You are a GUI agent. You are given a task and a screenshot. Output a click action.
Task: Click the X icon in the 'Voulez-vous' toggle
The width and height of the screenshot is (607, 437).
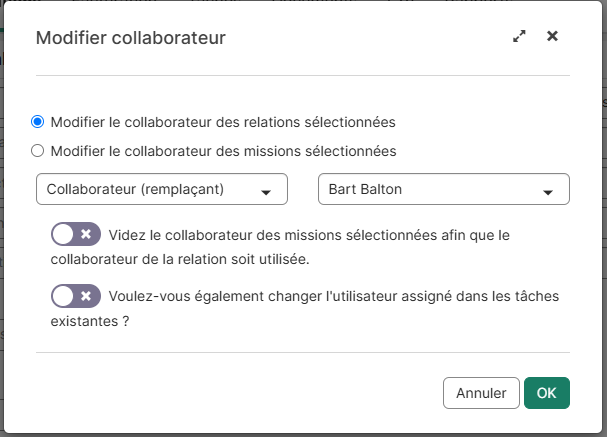pos(86,296)
